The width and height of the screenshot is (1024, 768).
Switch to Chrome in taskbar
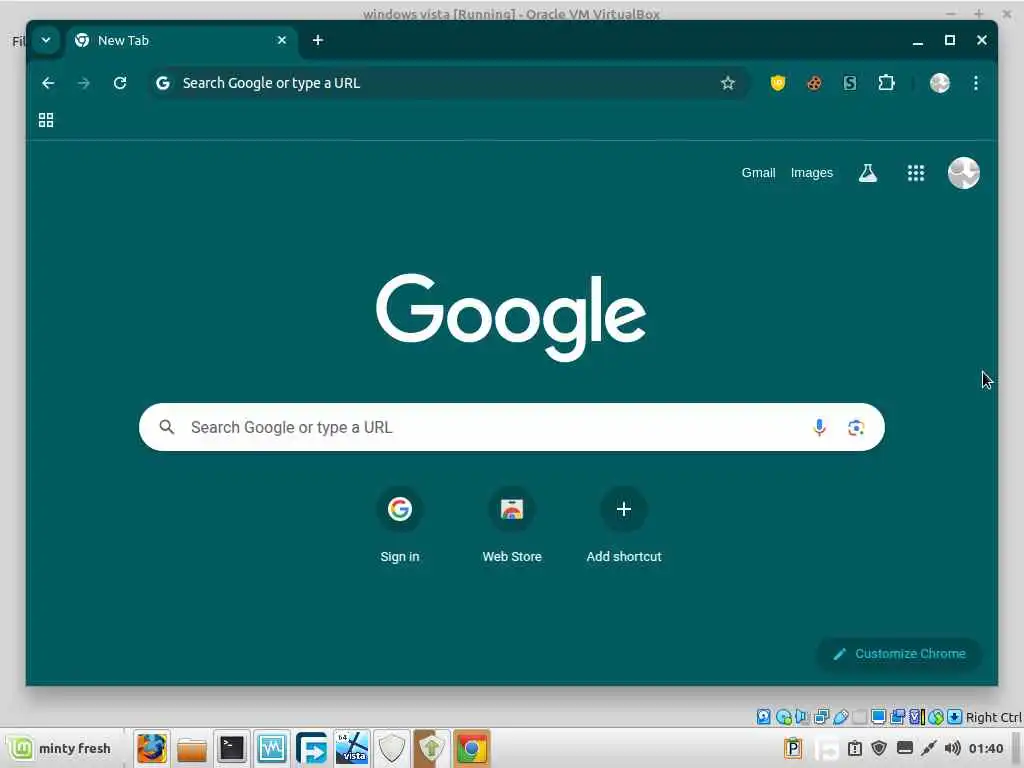(472, 748)
